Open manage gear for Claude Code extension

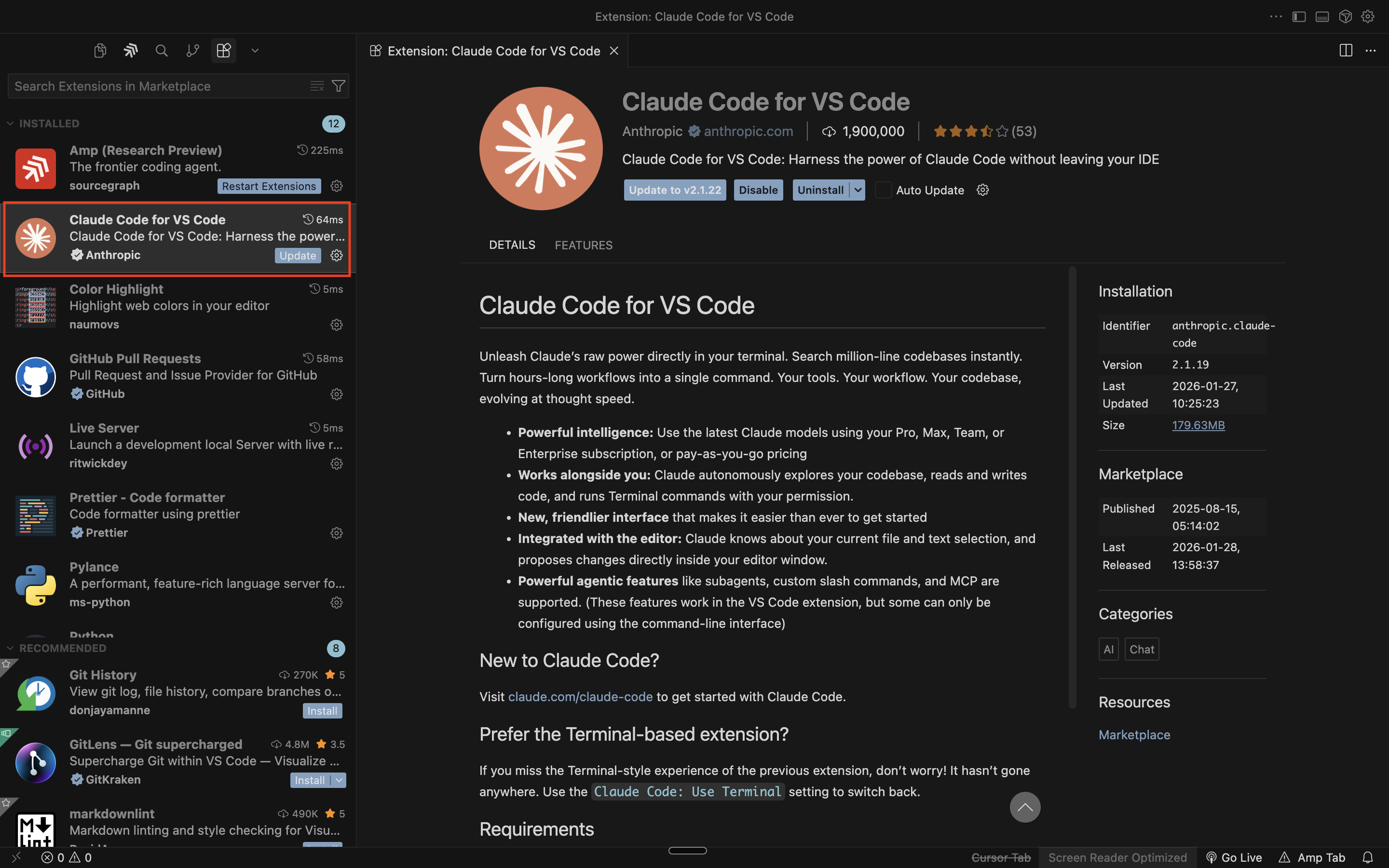[x=337, y=256]
